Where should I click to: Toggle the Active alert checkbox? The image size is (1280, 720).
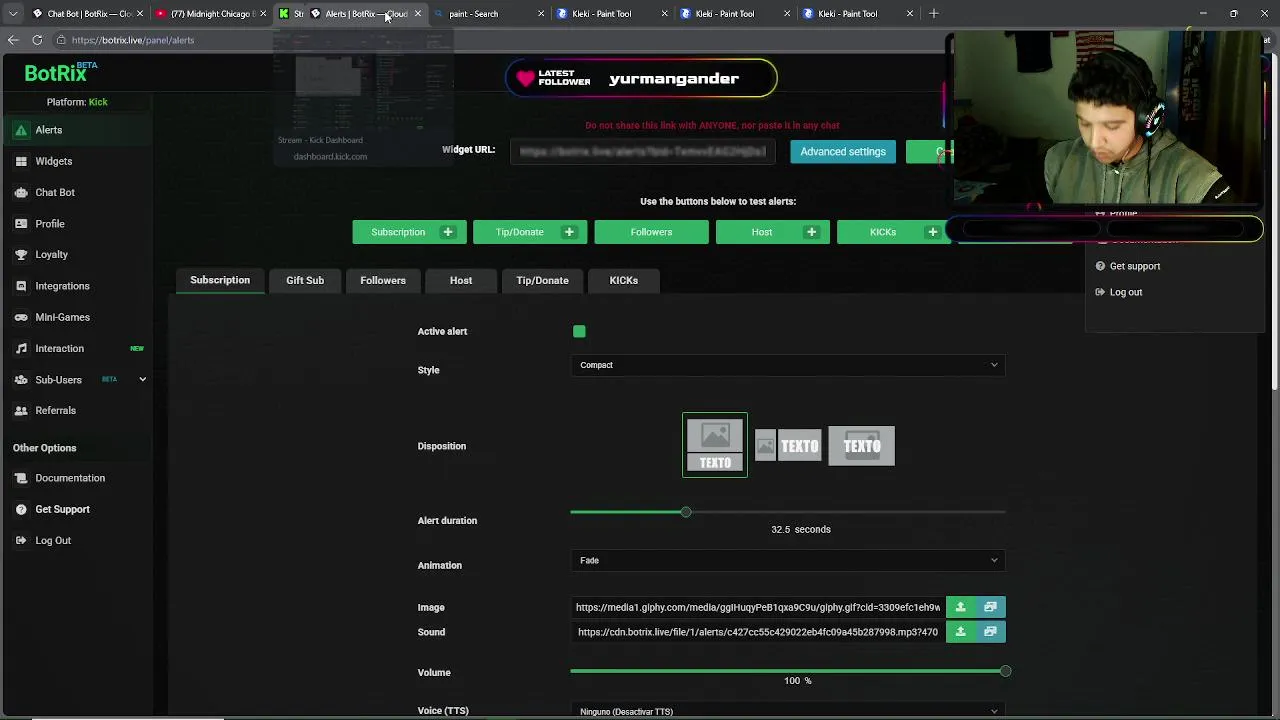[x=579, y=331]
